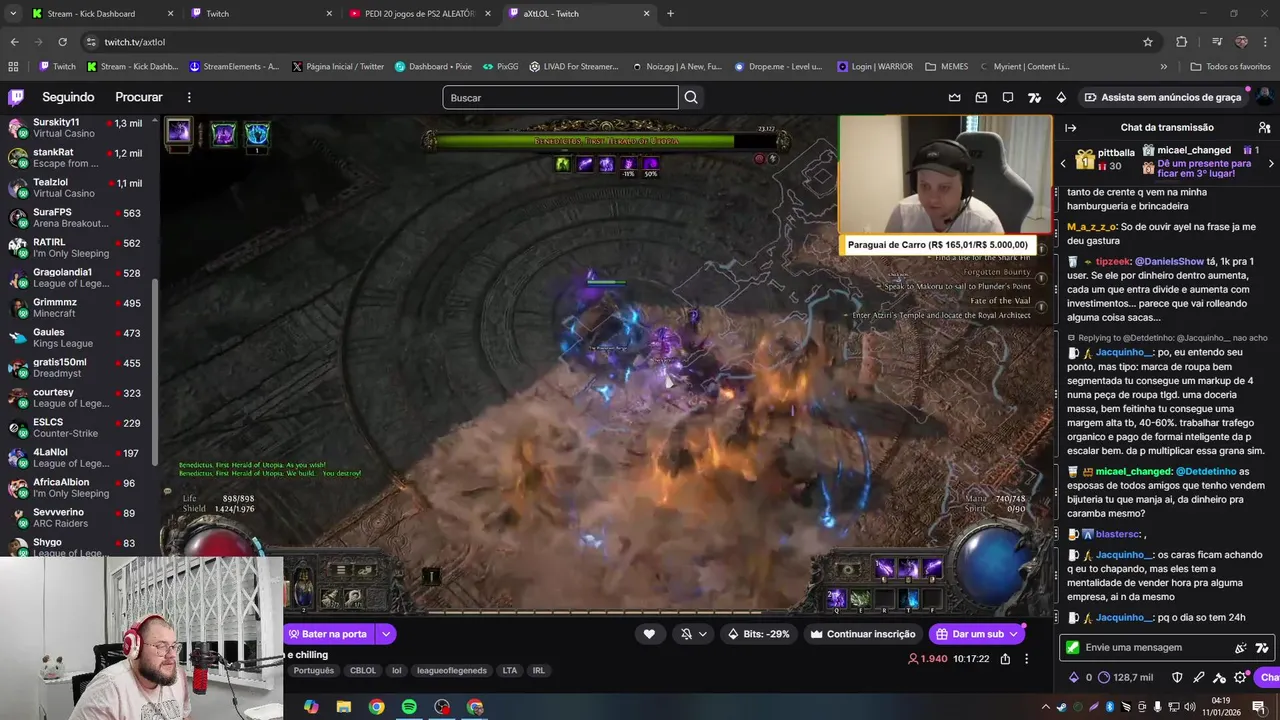Viewport: 1280px width, 720px height.
Task: Open SuraFPS channel in sidebar
Action: tap(78, 218)
